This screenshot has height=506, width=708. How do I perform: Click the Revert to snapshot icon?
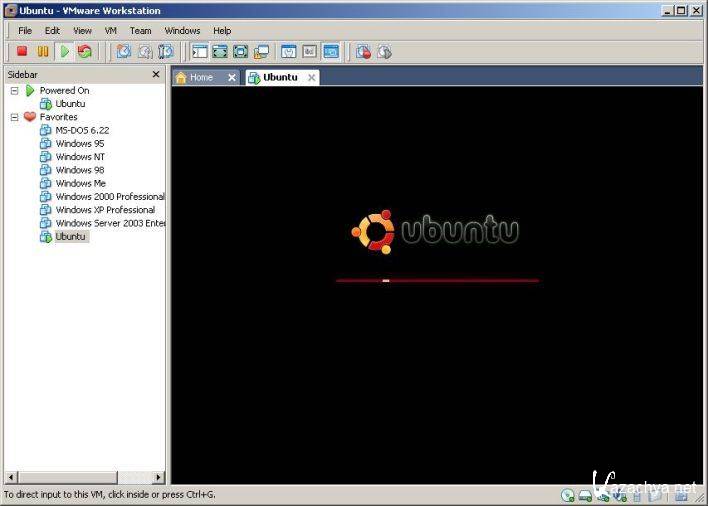tap(145, 51)
